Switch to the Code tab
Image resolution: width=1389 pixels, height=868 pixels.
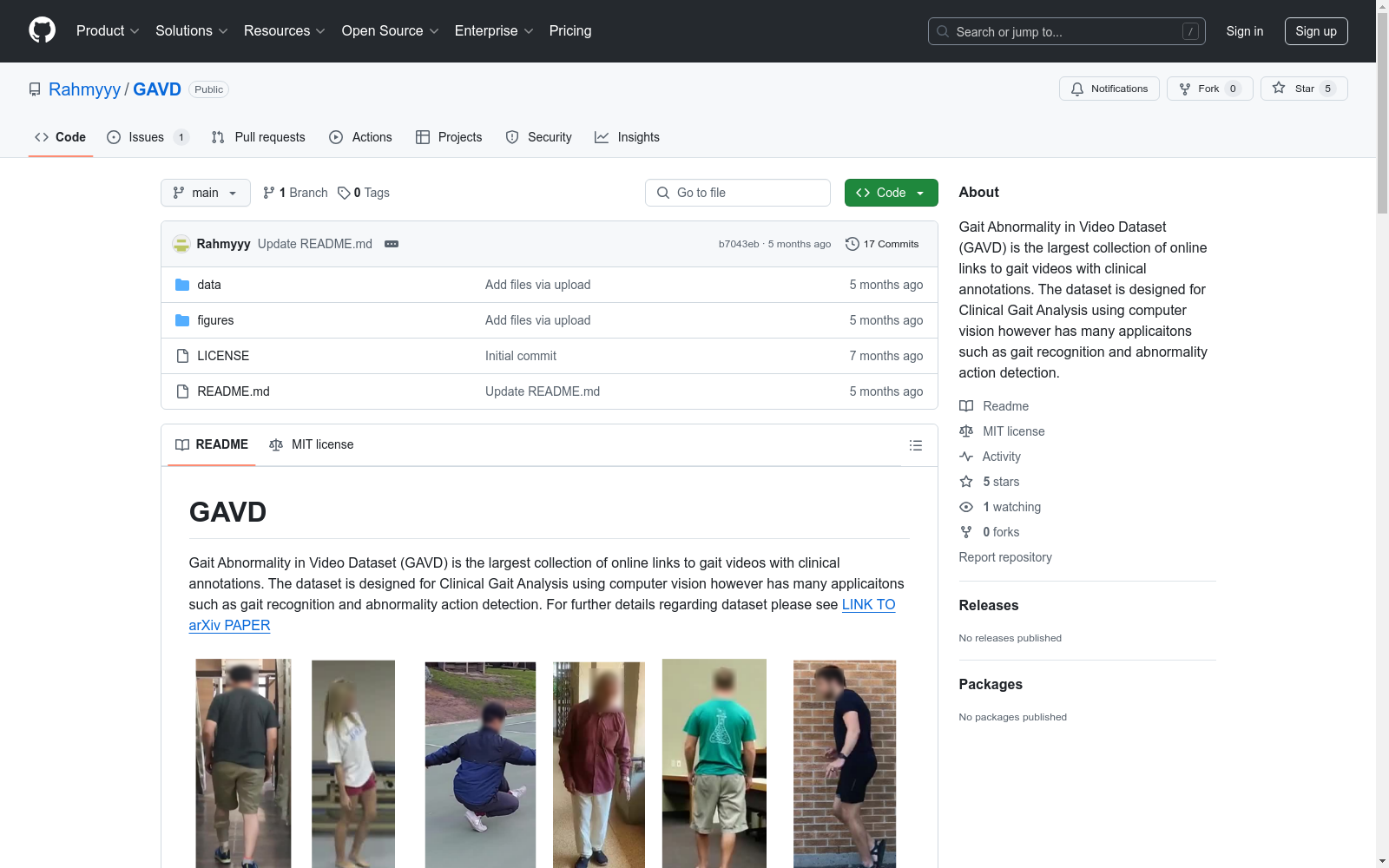(x=61, y=137)
